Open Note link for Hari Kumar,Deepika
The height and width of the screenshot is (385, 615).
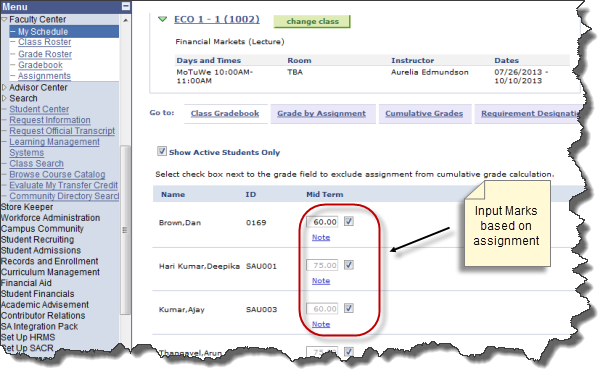(x=321, y=281)
